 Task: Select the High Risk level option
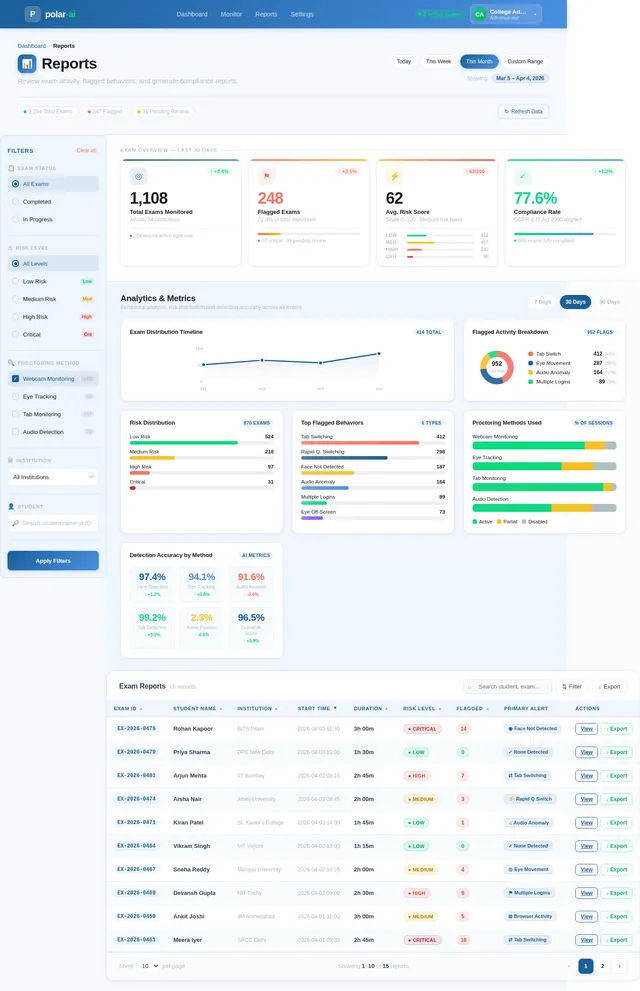[16, 317]
